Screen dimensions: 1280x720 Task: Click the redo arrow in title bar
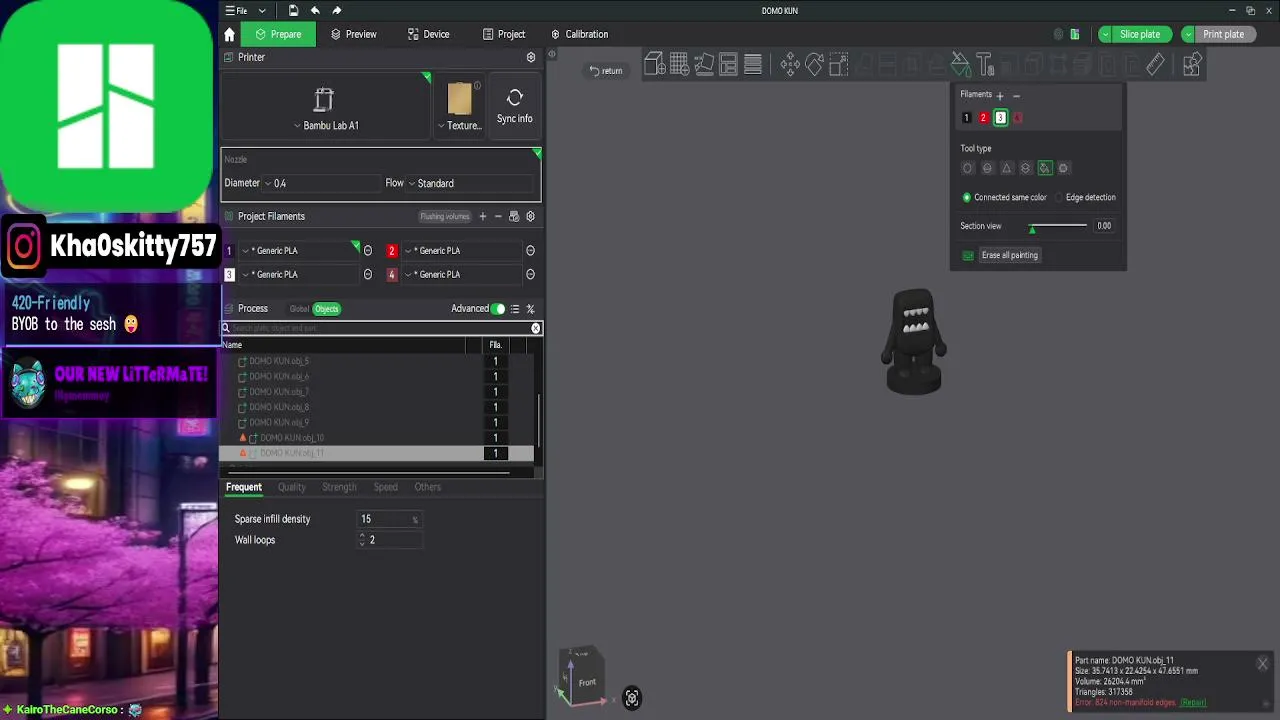337,11
